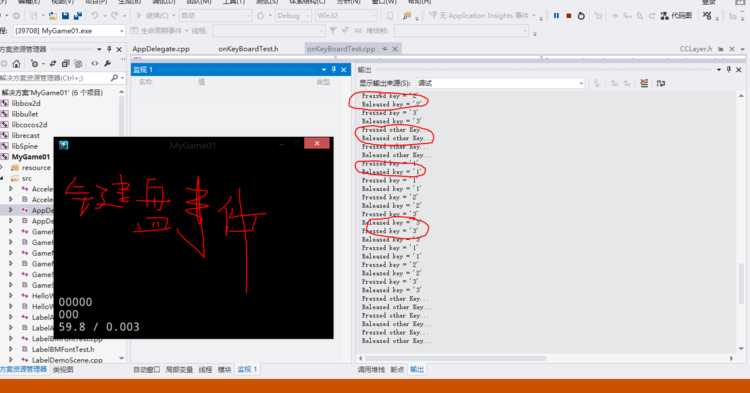Screen dimensions: 750x393
Task: Click Output panel vertical scrollbar
Action: coord(741,283)
